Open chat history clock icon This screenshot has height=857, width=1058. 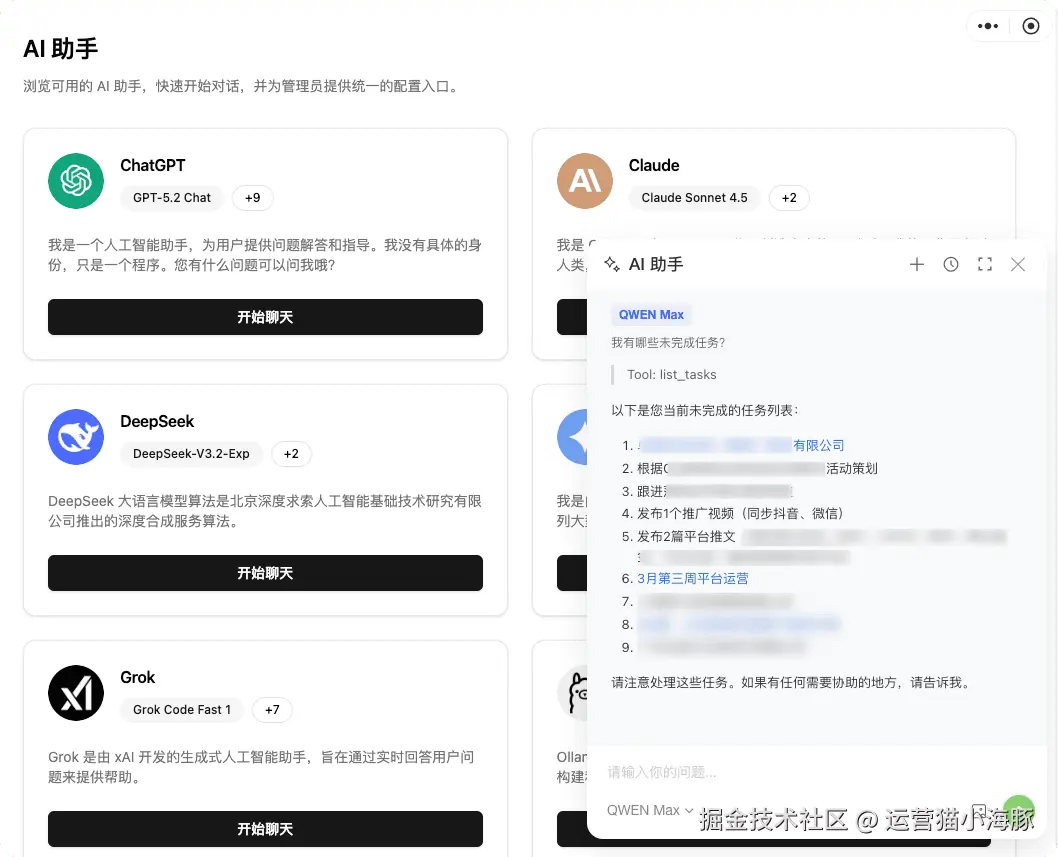951,265
